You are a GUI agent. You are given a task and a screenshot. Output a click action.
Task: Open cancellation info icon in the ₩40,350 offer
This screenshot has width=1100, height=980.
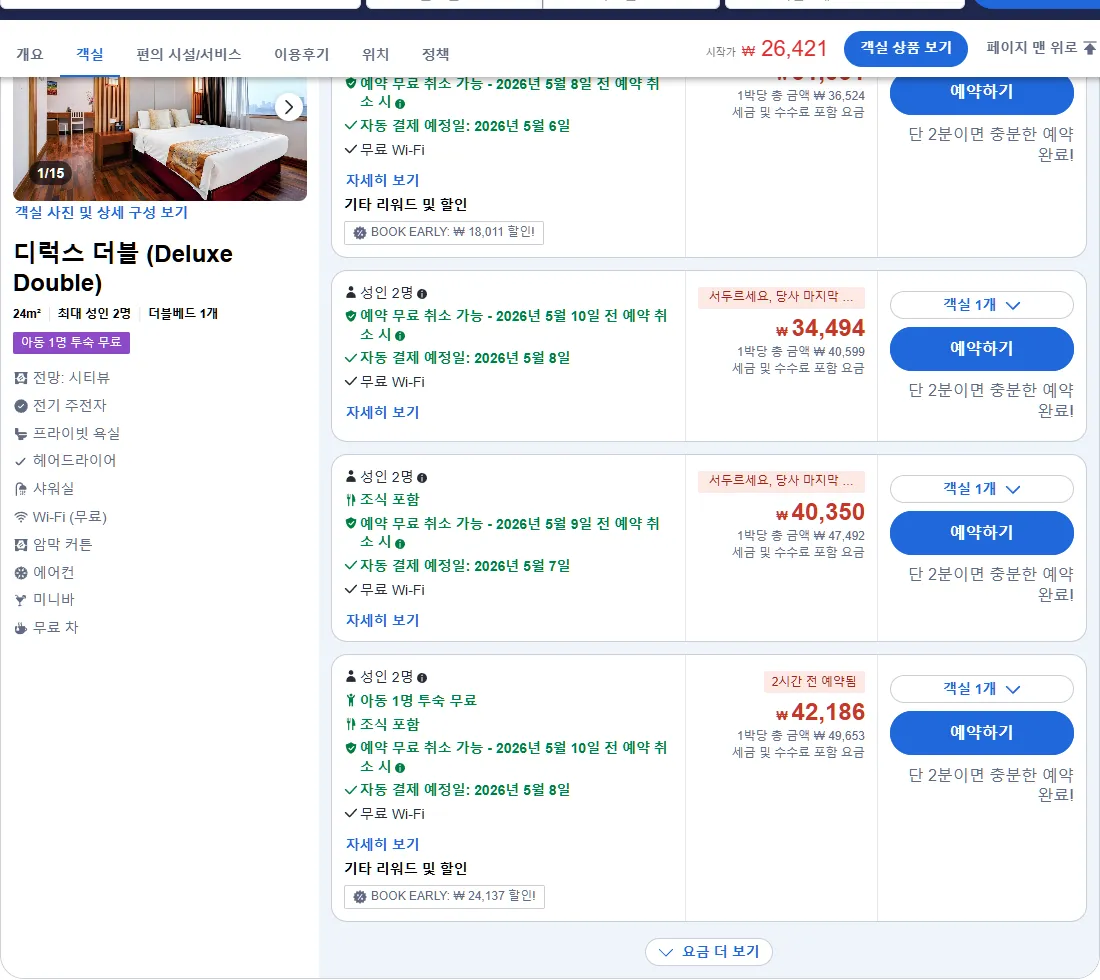[400, 543]
